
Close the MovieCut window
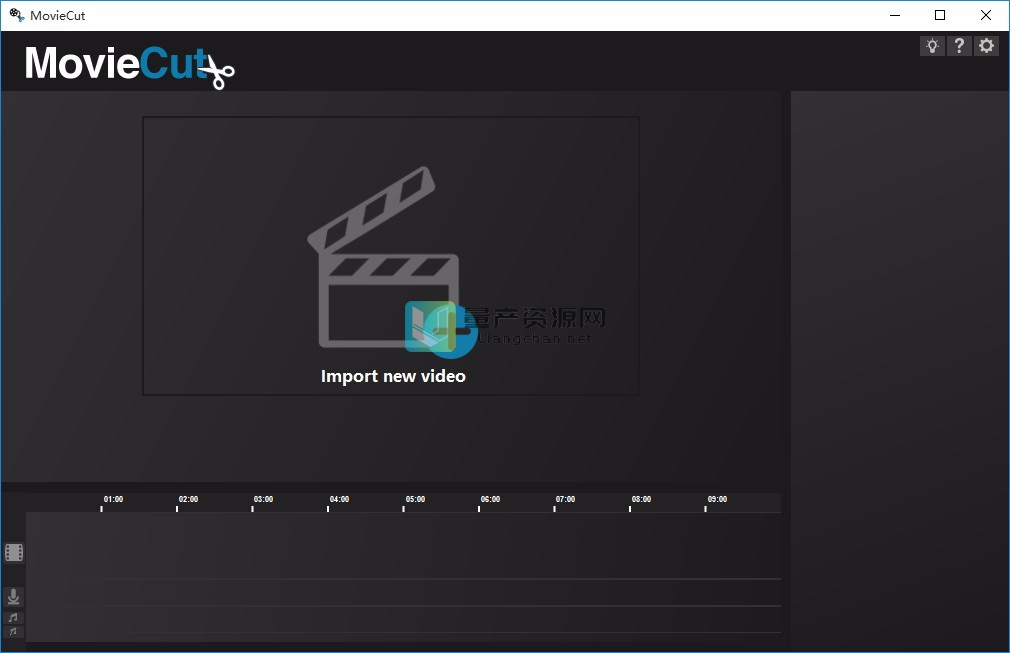[986, 15]
